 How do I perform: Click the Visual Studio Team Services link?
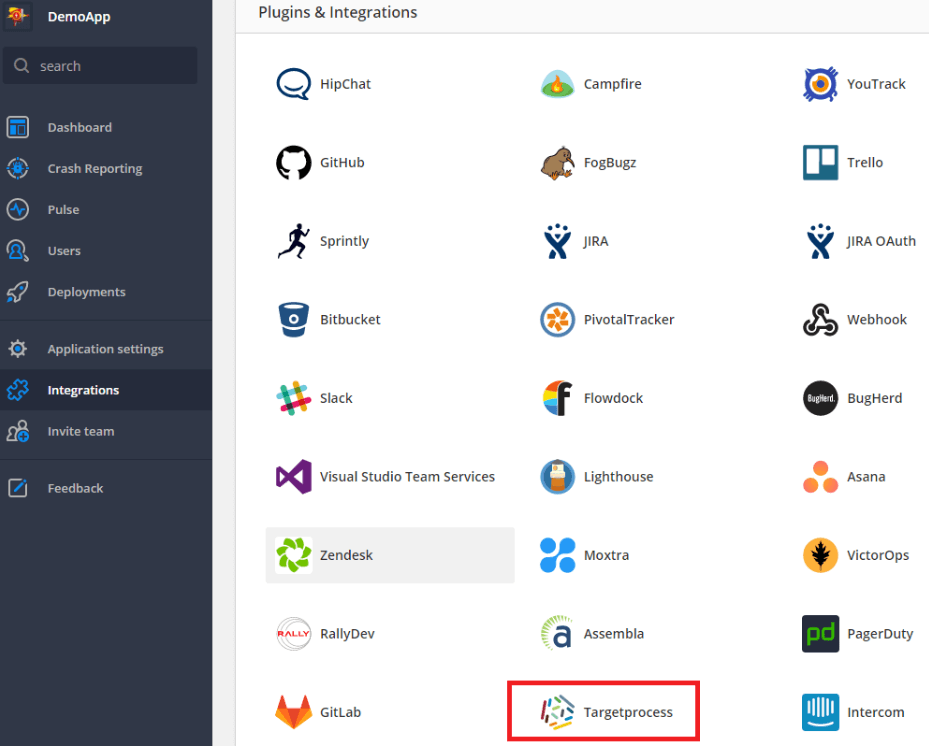(x=407, y=477)
